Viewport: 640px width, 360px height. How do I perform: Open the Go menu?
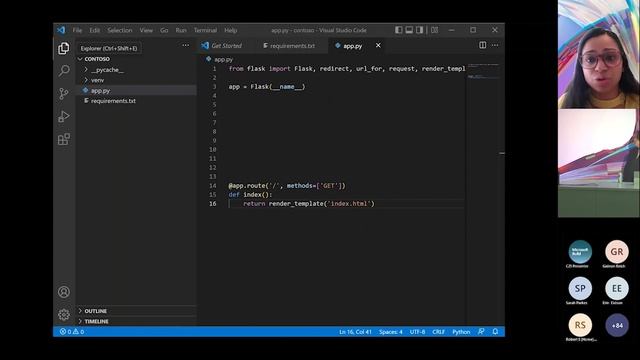tap(164, 30)
